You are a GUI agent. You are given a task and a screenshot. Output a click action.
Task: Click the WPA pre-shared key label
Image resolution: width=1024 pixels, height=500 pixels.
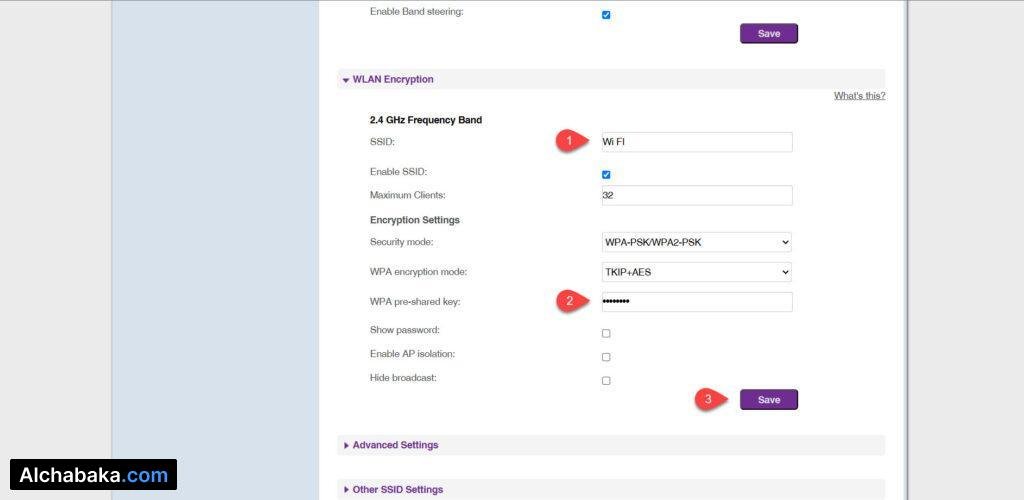point(415,302)
